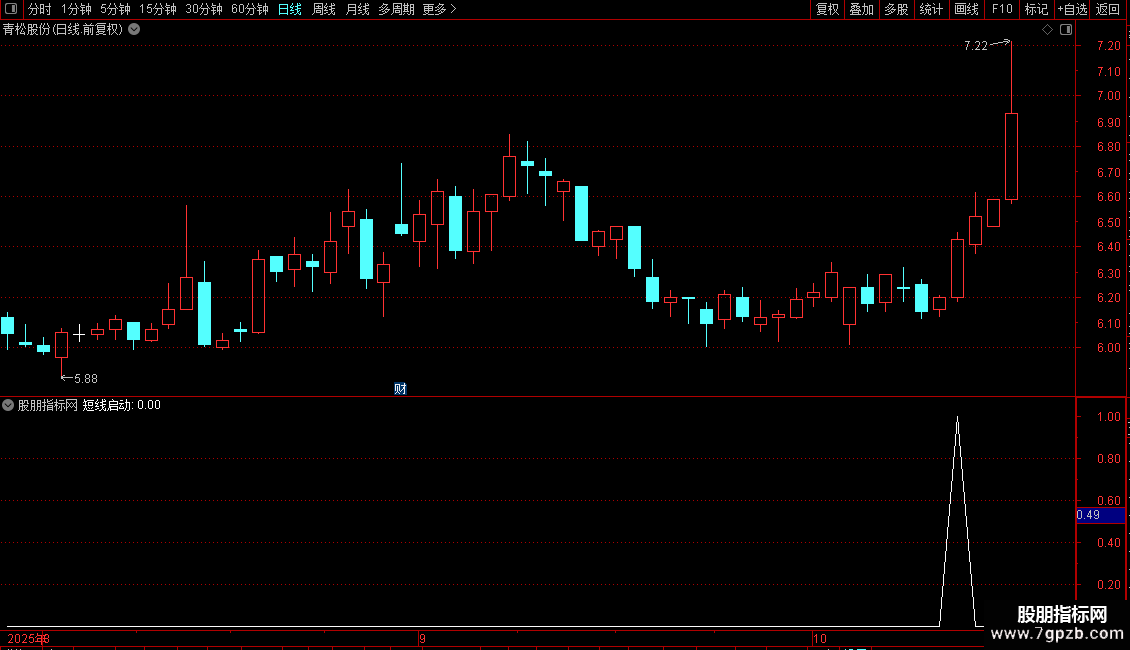Toggle the sidebar panel icon at top-left

click(x=11, y=9)
